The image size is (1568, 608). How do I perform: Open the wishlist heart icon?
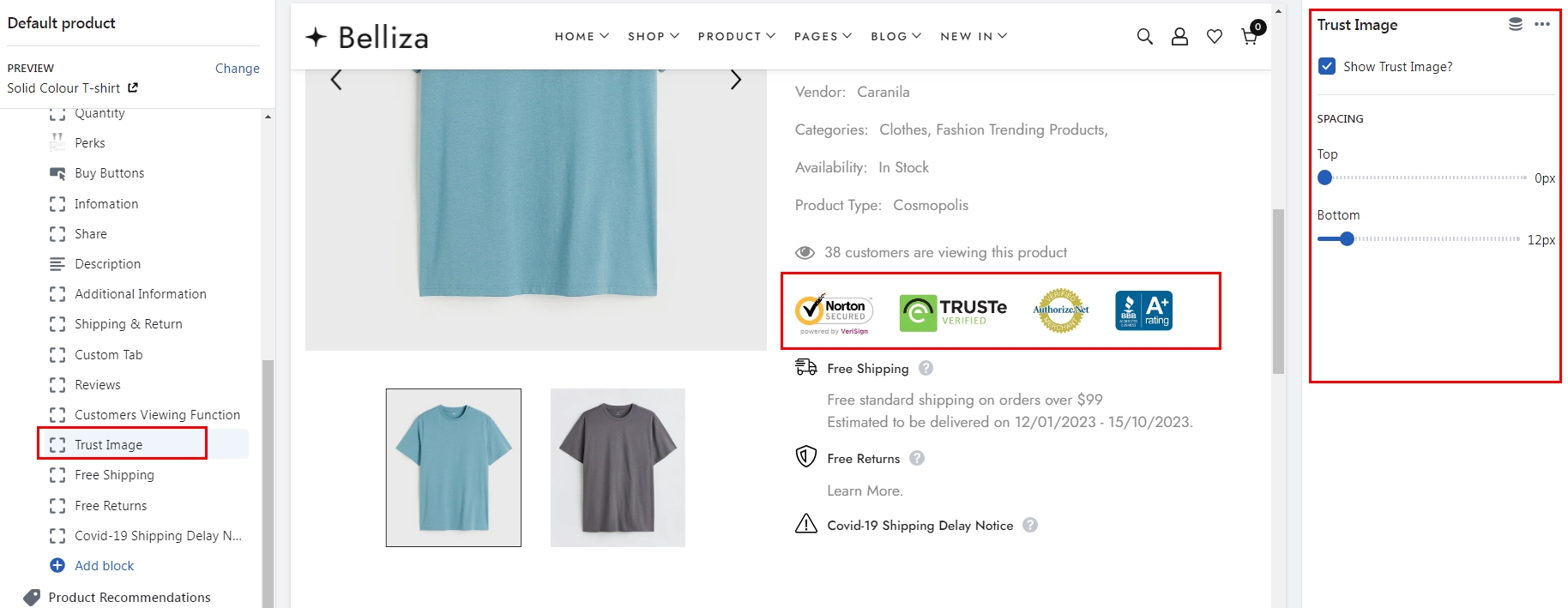[x=1215, y=37]
